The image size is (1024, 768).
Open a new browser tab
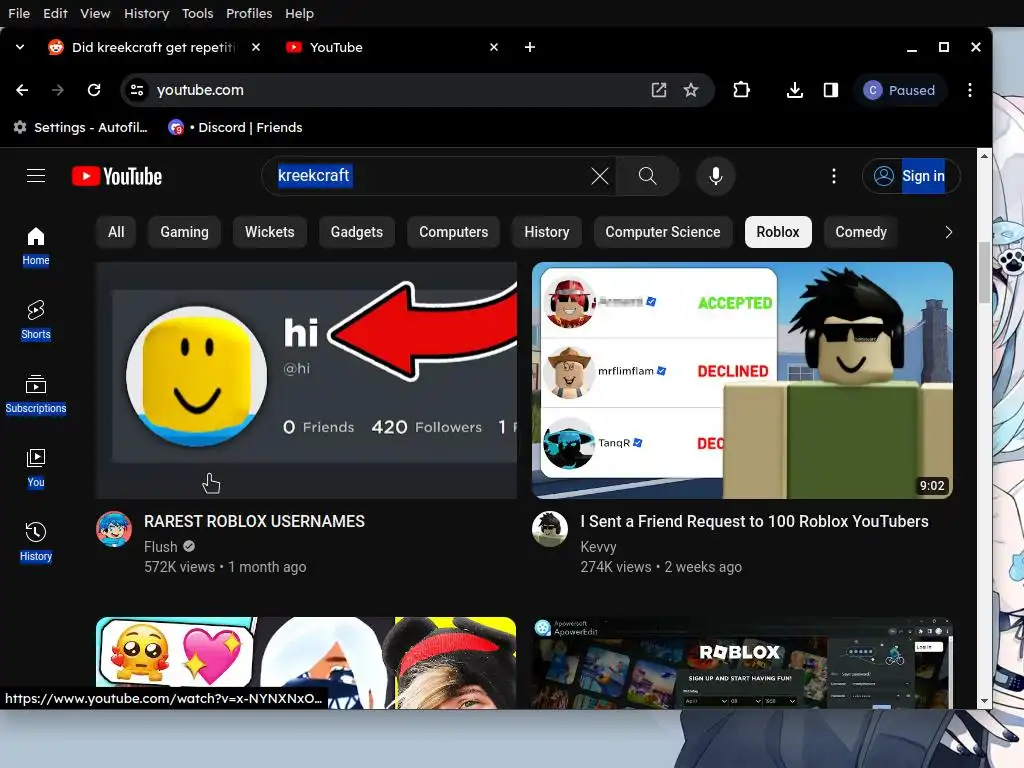530,47
